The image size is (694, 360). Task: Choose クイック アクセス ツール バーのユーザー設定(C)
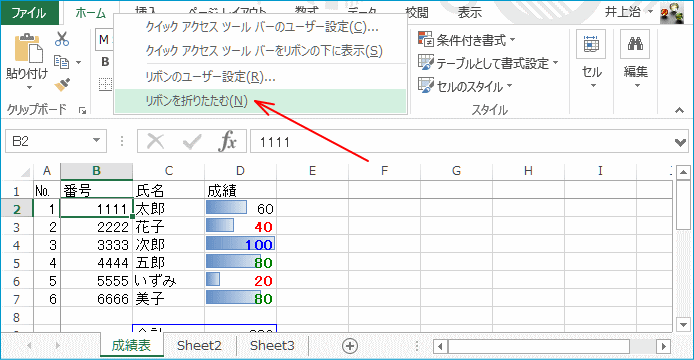tap(260, 27)
